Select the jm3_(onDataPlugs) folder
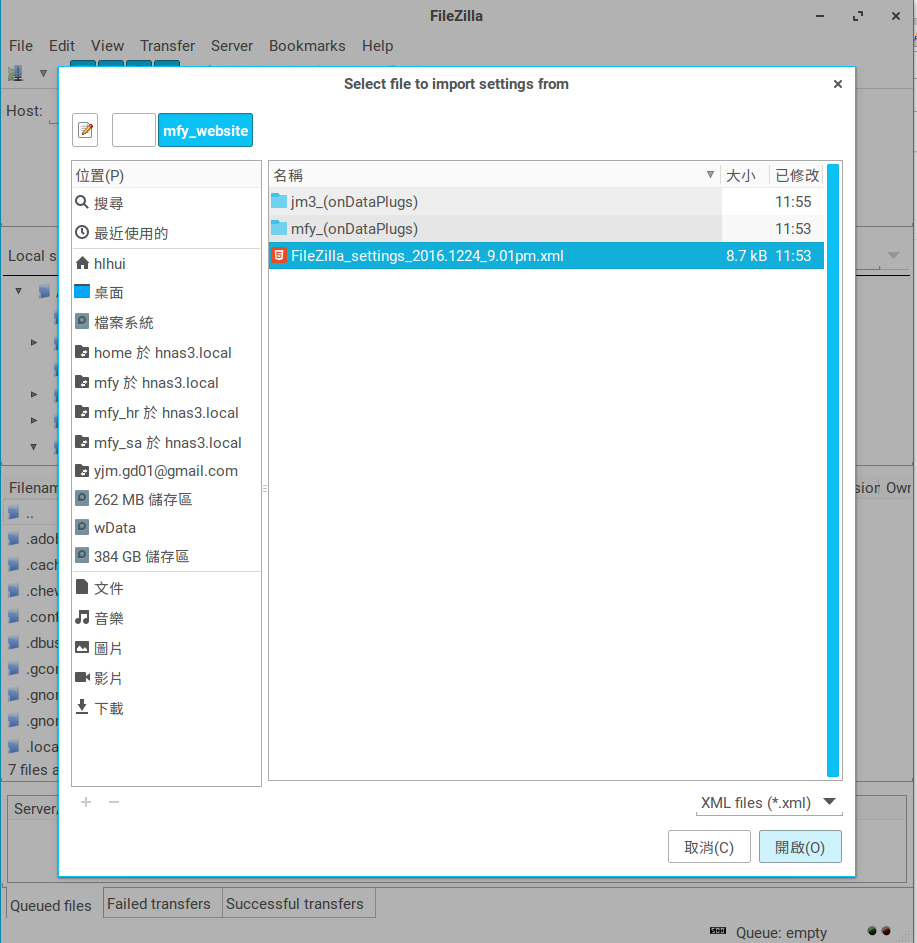Image resolution: width=917 pixels, height=943 pixels. (x=353, y=201)
